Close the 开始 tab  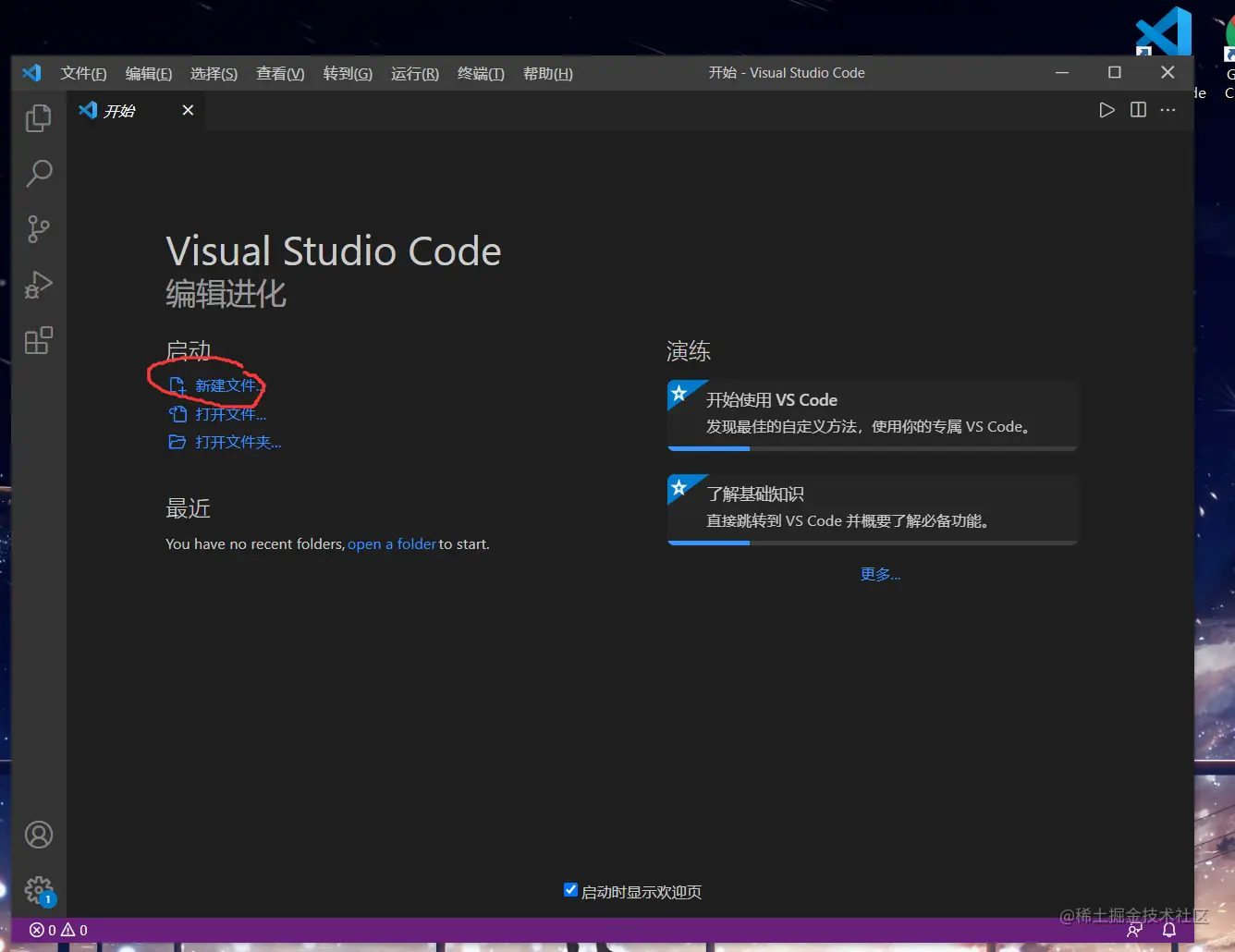[x=188, y=110]
